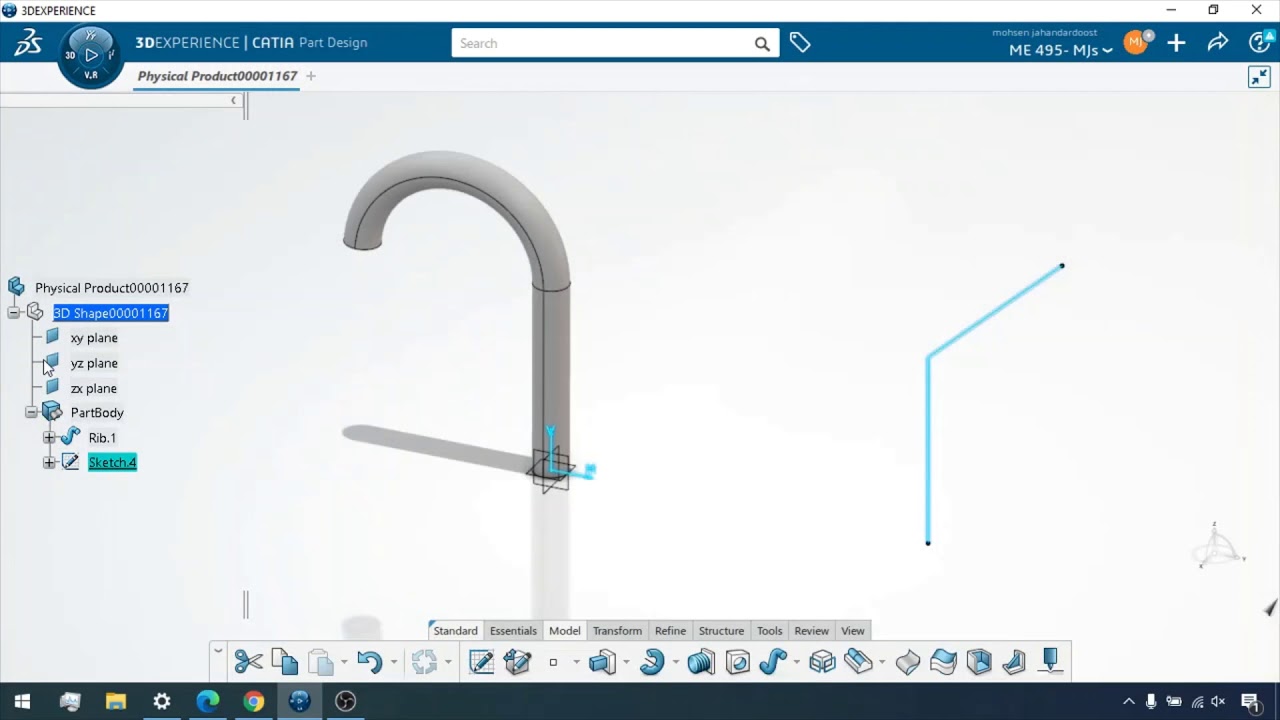Select the Draft angle tool

pos(1014,661)
